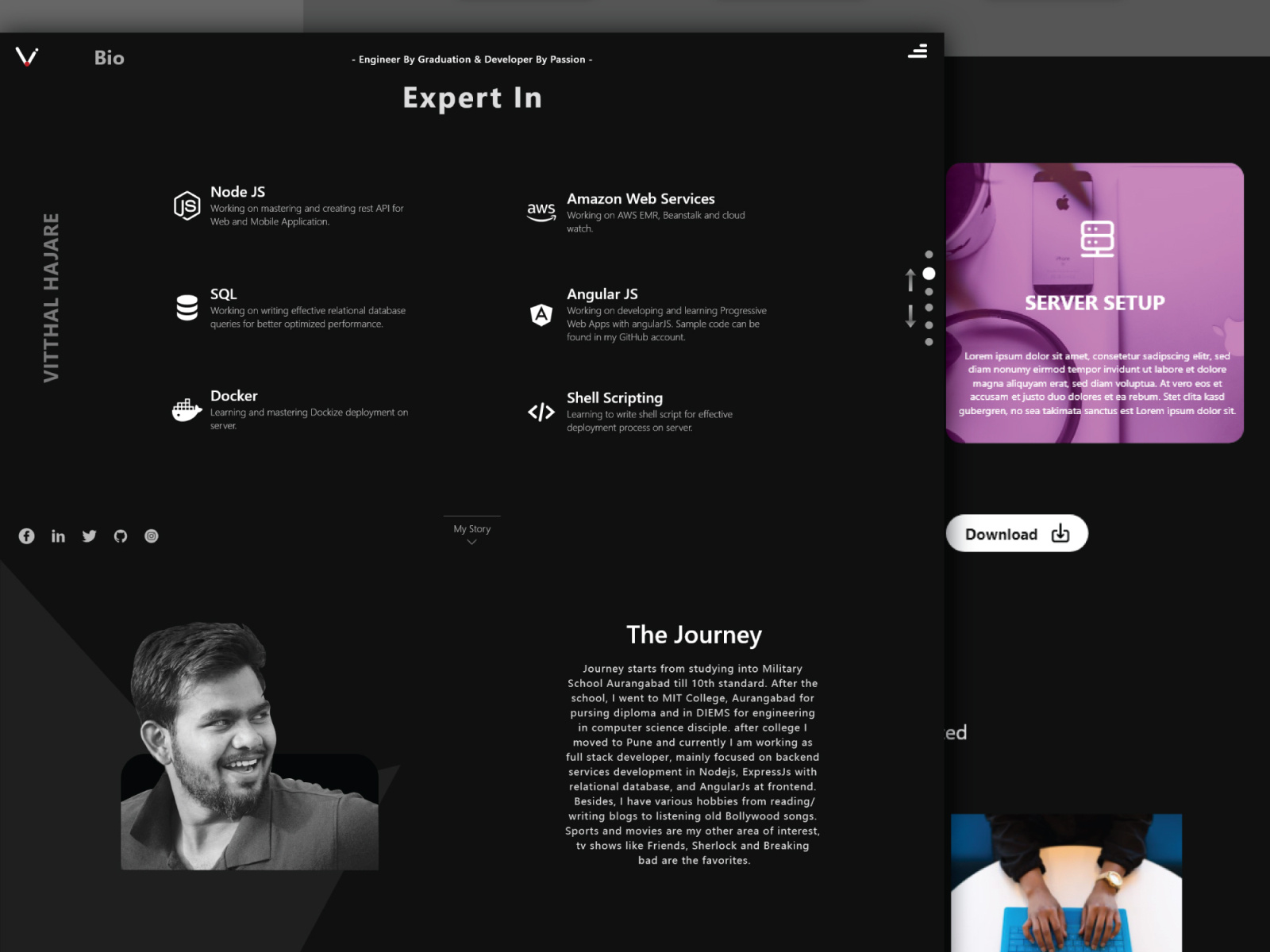
Task: Select the first pagination dot
Action: [x=929, y=255]
